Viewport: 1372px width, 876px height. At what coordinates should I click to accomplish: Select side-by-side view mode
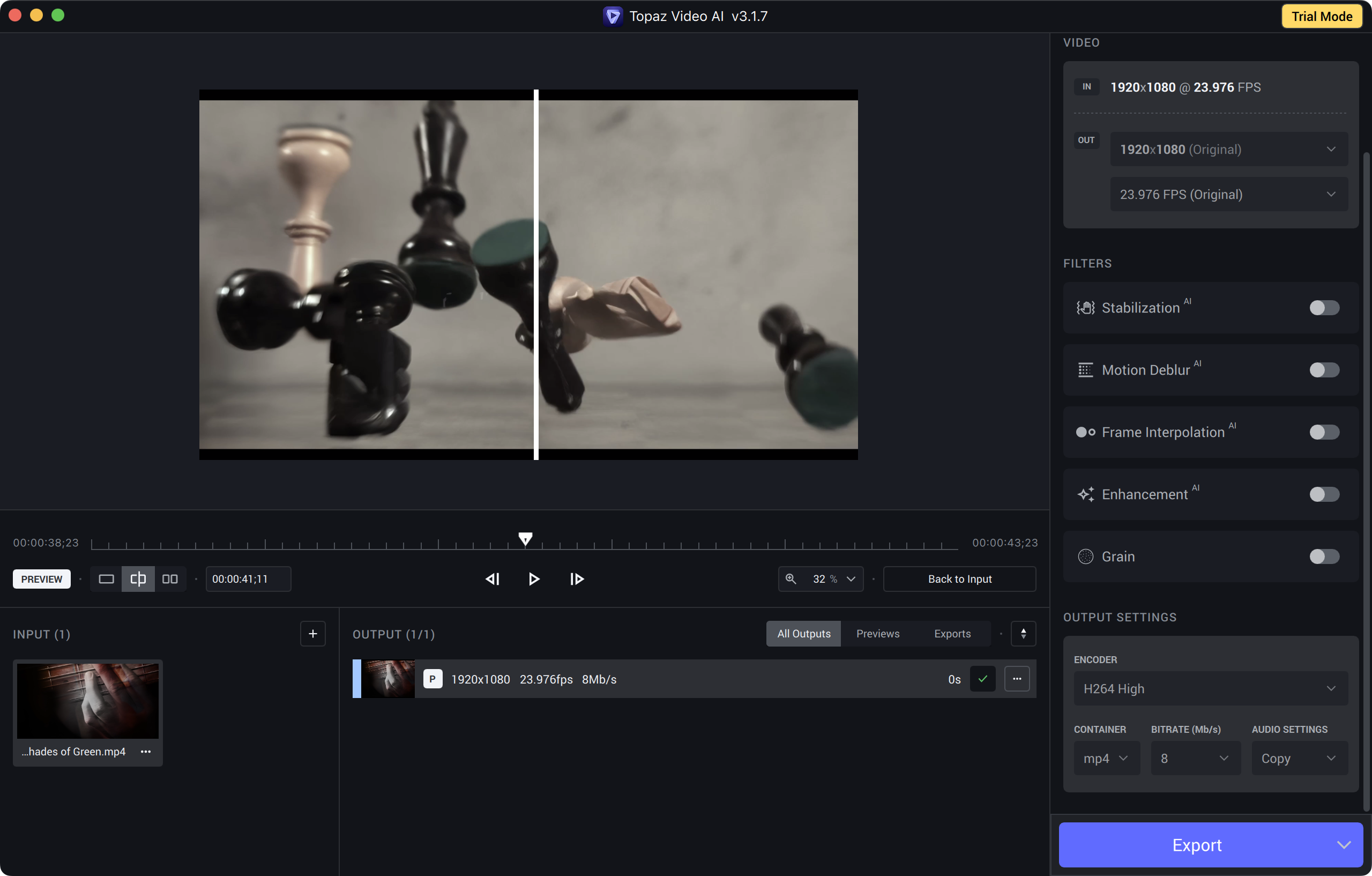(170, 579)
